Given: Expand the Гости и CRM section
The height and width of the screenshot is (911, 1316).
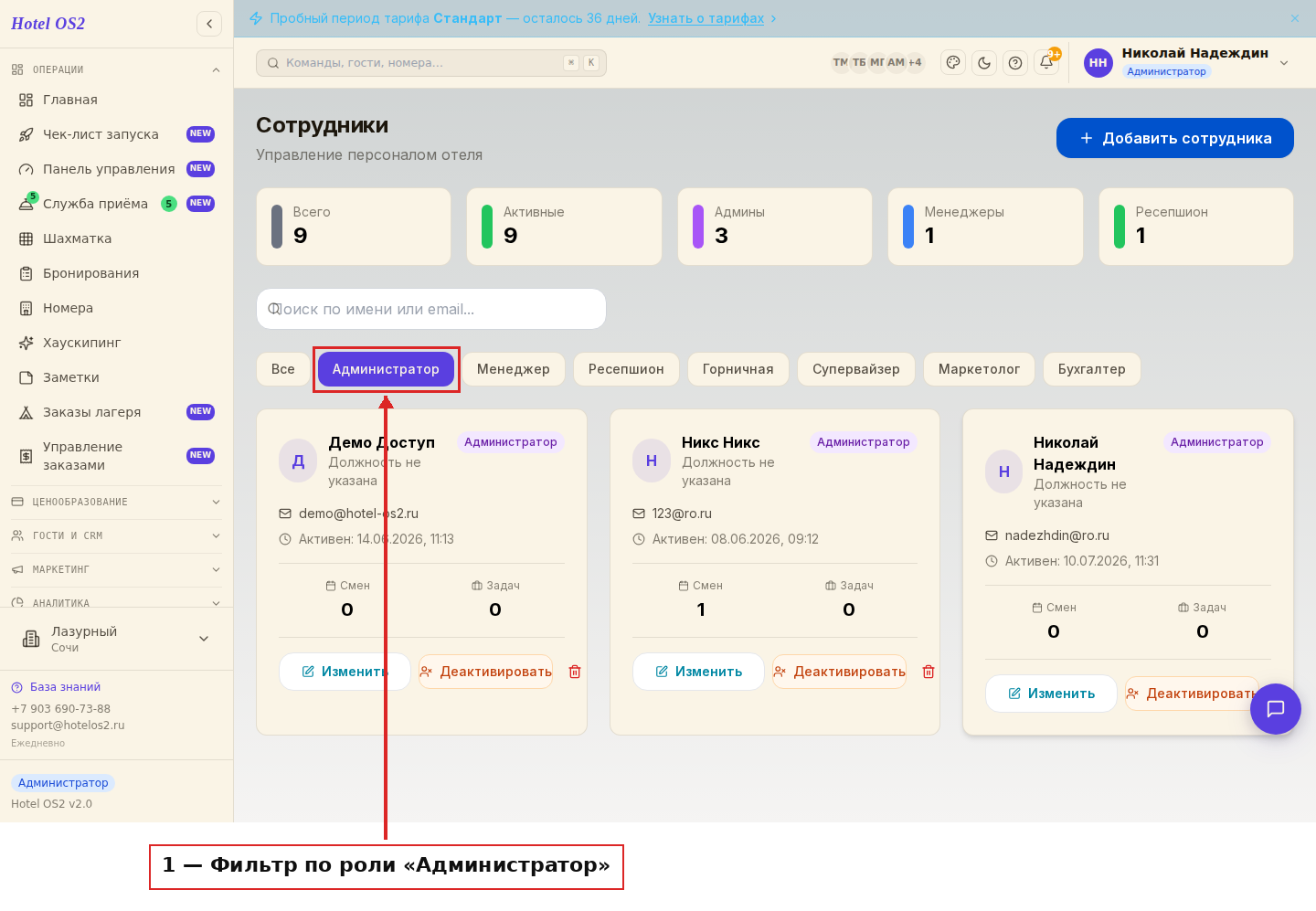Looking at the screenshot, I should 116,535.
